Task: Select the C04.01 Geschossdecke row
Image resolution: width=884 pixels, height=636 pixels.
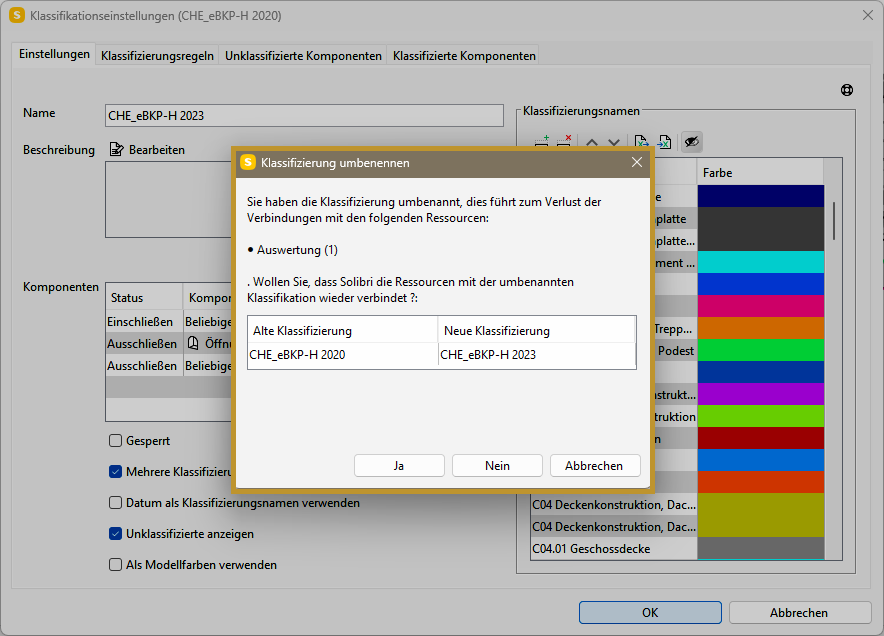Action: coord(614,549)
